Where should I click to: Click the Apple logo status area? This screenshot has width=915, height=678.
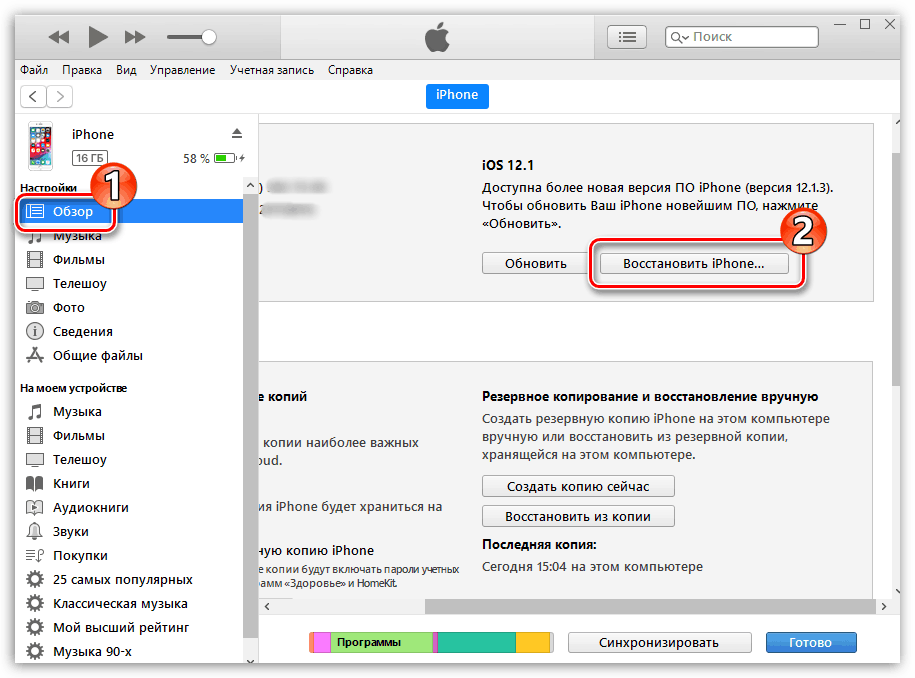437,37
